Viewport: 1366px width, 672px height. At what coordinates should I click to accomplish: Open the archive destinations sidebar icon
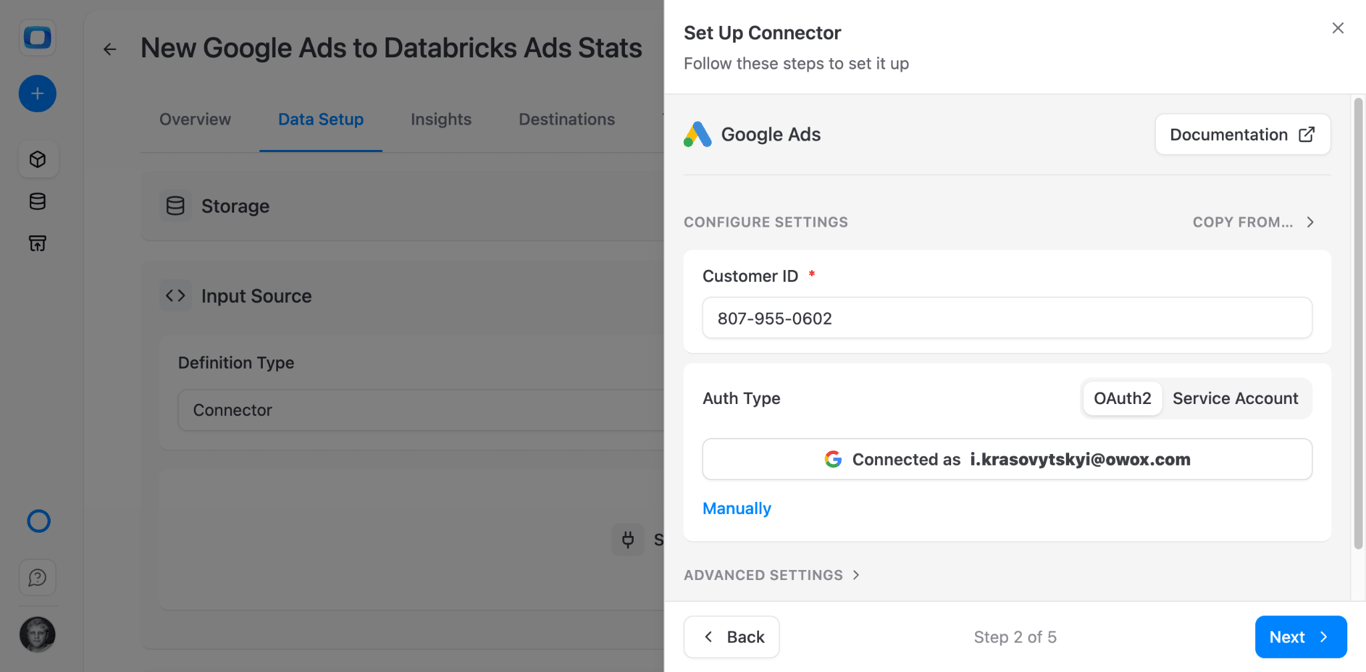point(37,244)
